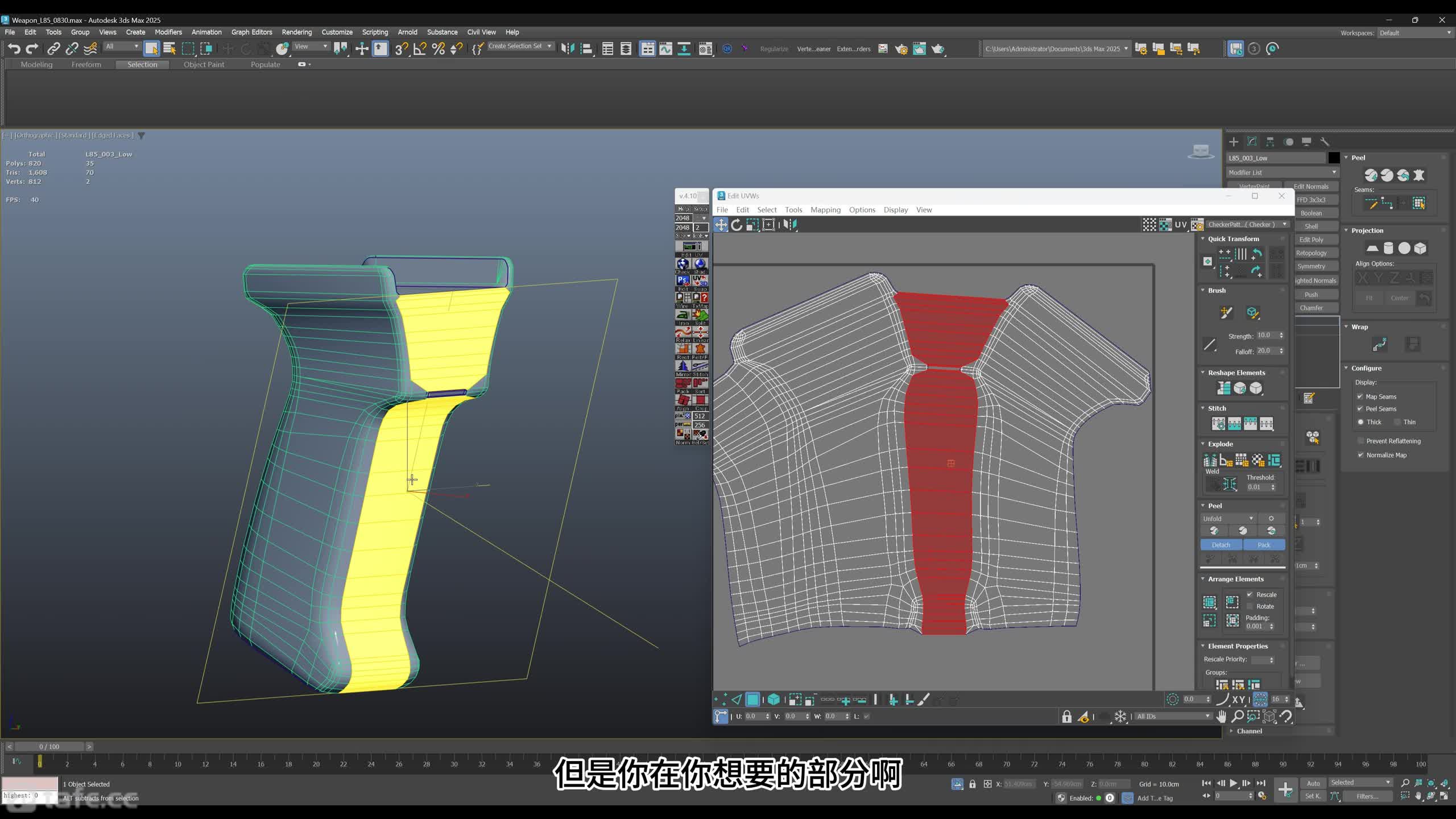Click the Zoom magnifier in Edit UVWs
Viewport: 1456px width, 819px height.
1237,716
